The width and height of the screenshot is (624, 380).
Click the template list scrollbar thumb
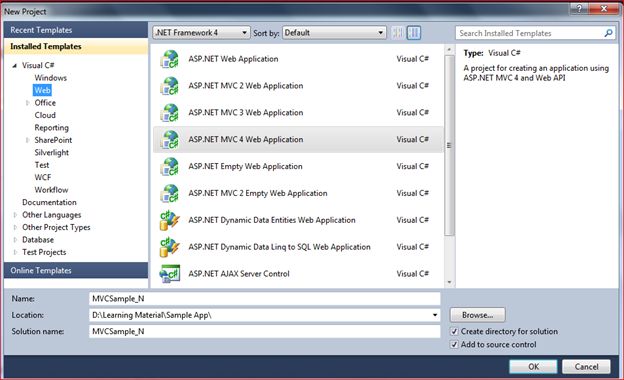point(449,145)
